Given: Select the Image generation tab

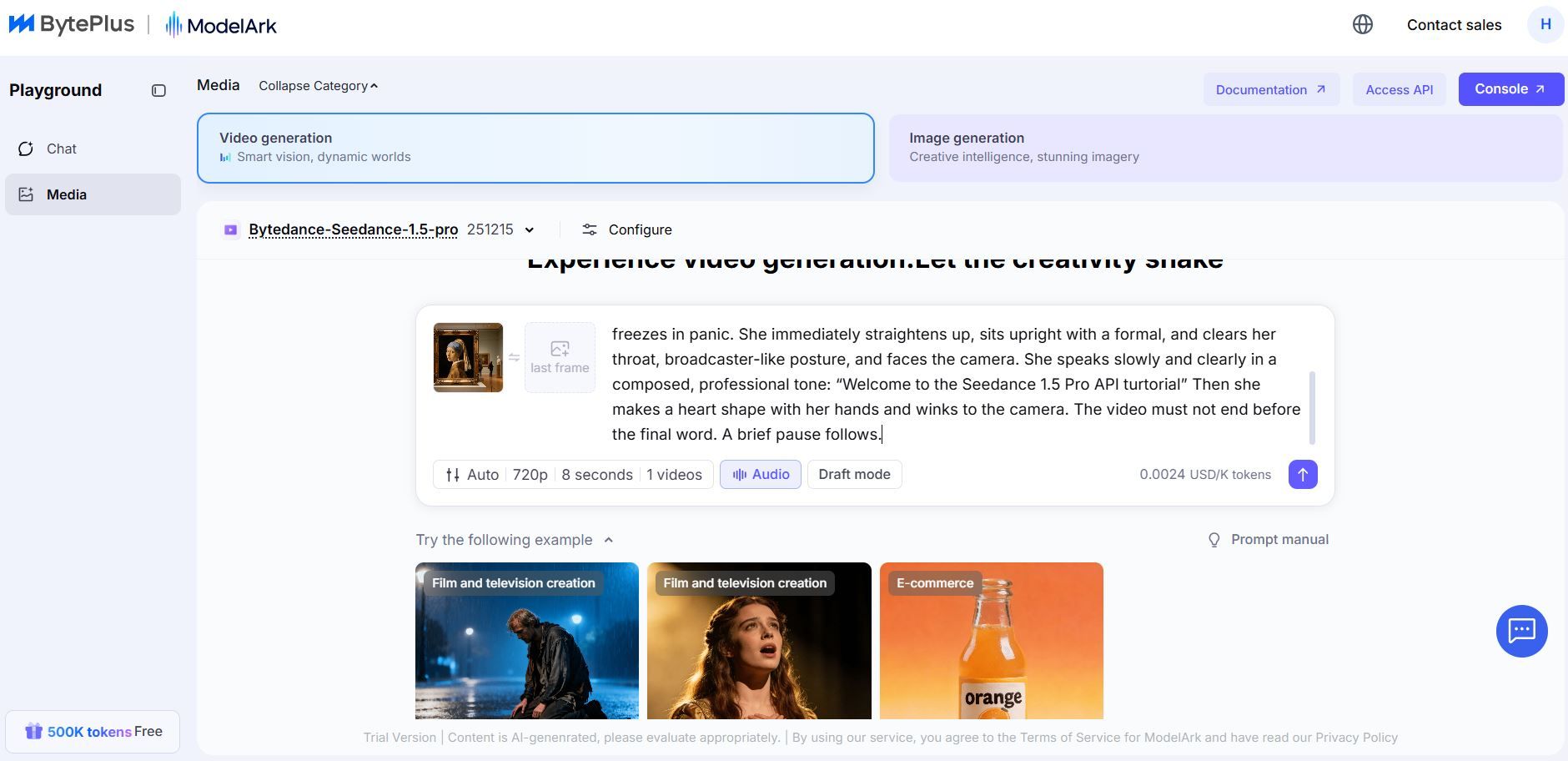Looking at the screenshot, I should (x=1224, y=148).
